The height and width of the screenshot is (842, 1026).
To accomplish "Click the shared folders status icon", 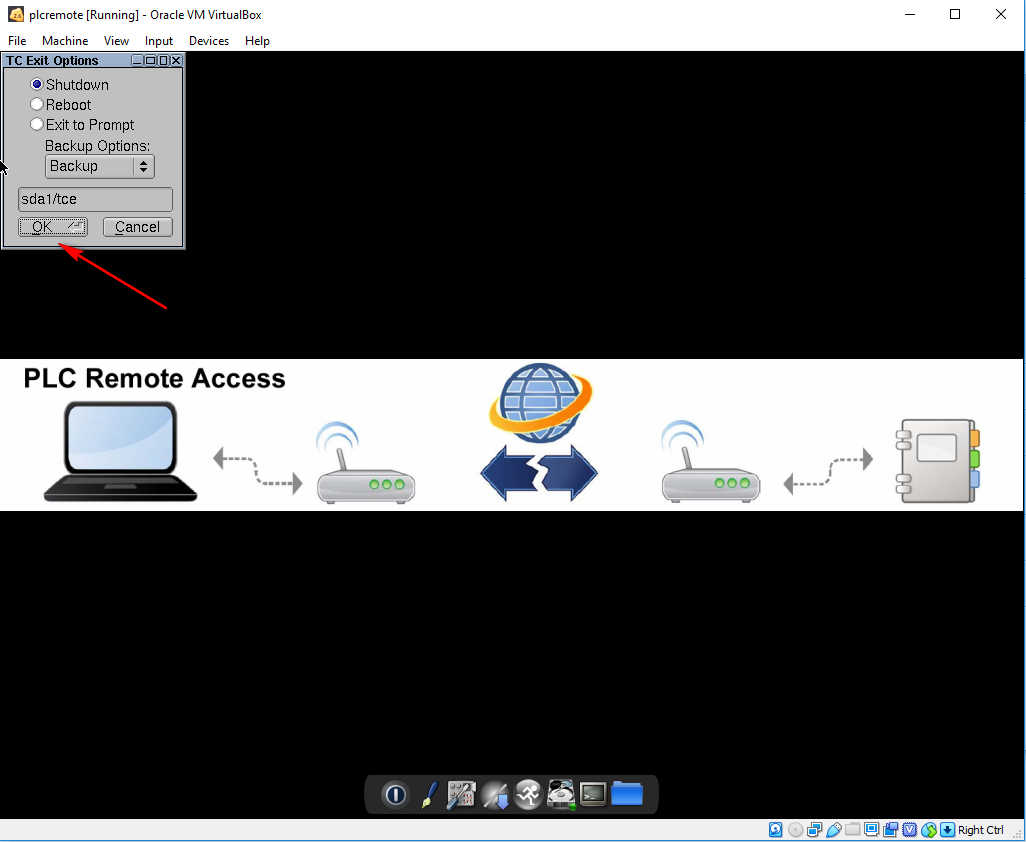I will point(853,830).
